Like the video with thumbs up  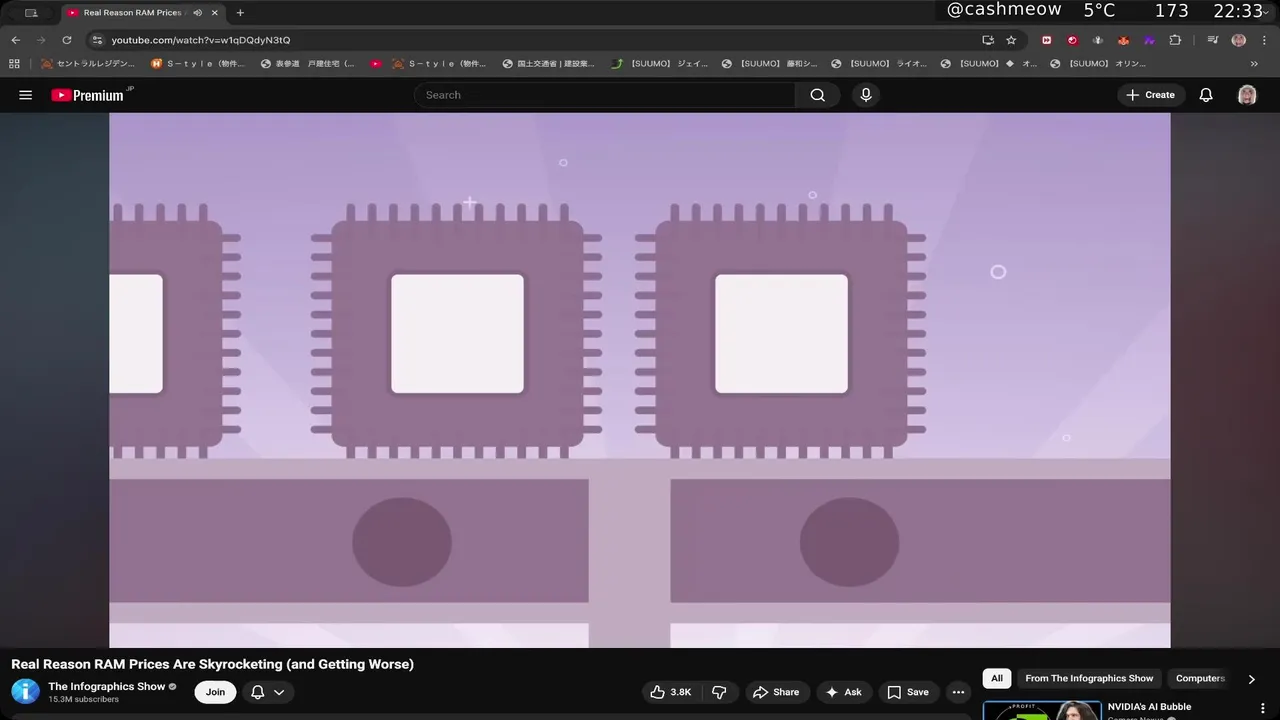670,692
